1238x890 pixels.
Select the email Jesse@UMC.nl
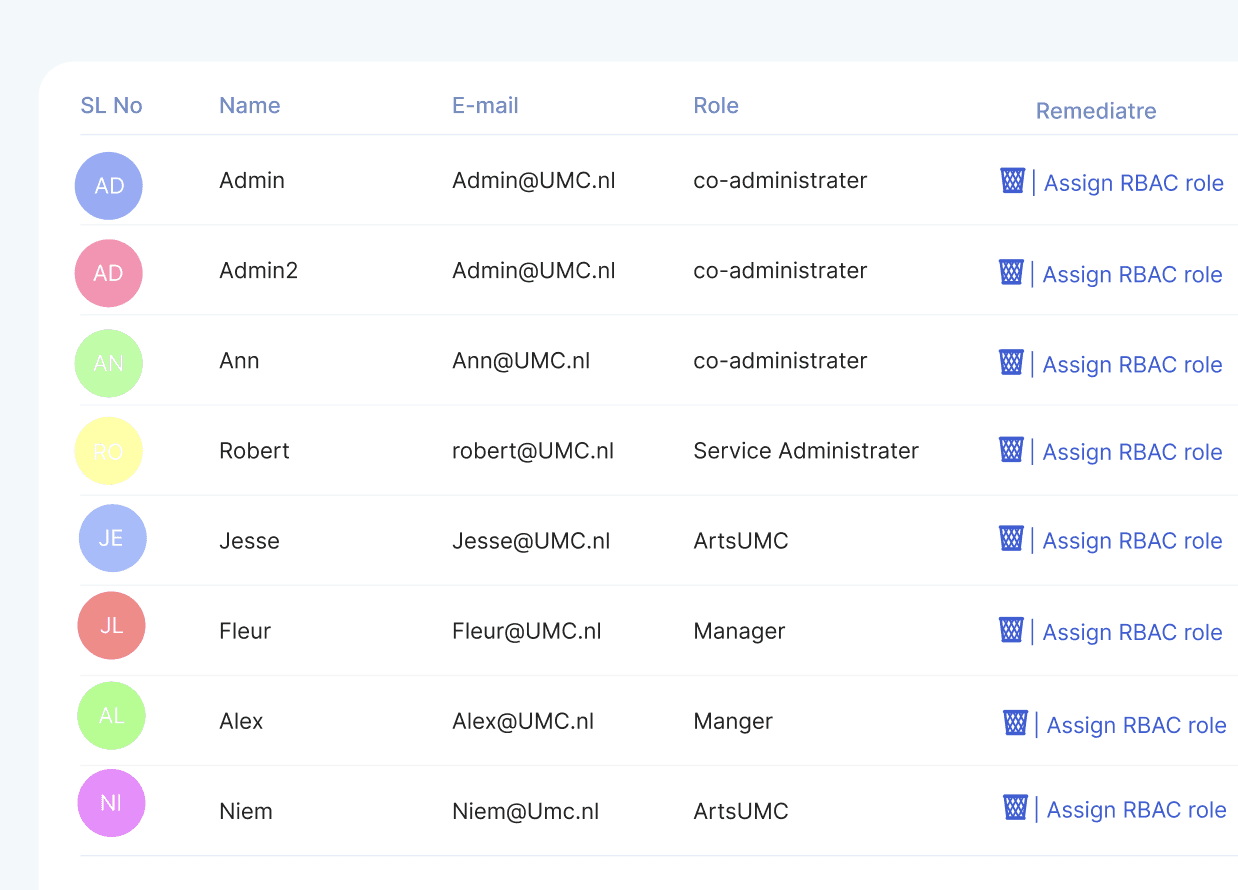point(531,541)
